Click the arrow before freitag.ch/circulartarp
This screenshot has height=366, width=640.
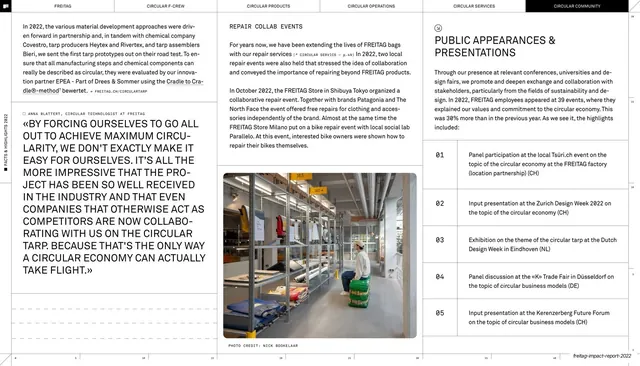(91, 91)
